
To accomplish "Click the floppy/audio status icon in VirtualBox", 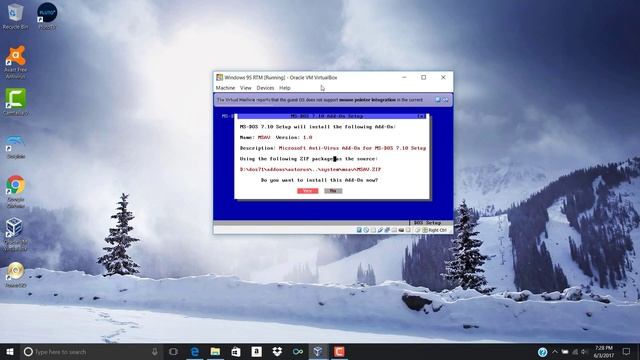I will click(x=373, y=230).
